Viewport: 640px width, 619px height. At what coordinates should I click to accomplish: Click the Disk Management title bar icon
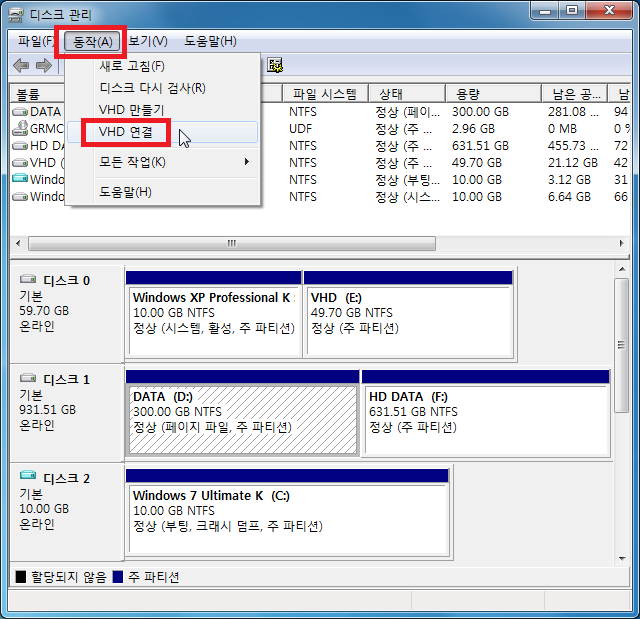click(16, 16)
